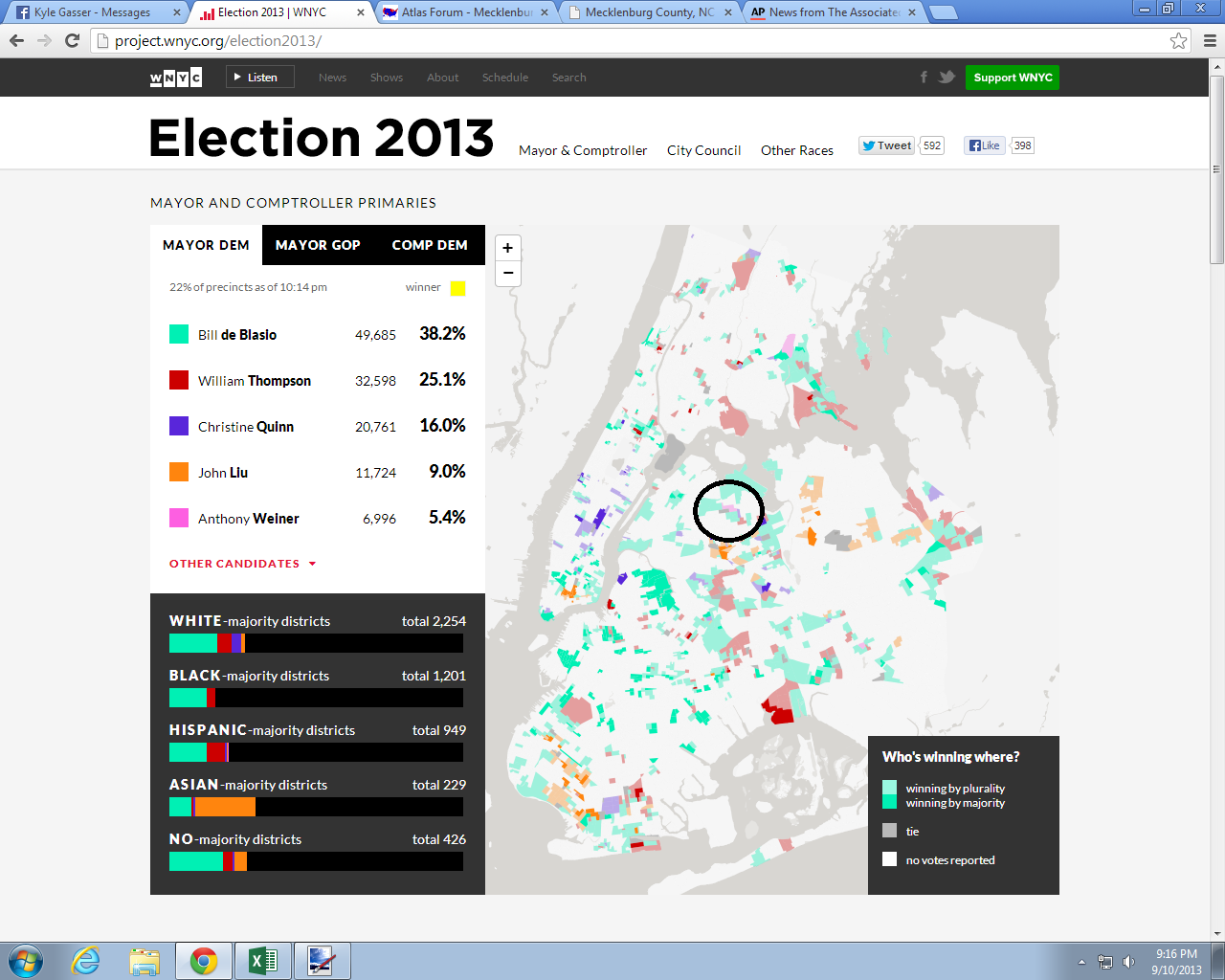Screen dimensions: 1225x980
Task: Switch to Chrome in taskbar
Action: (x=204, y=961)
